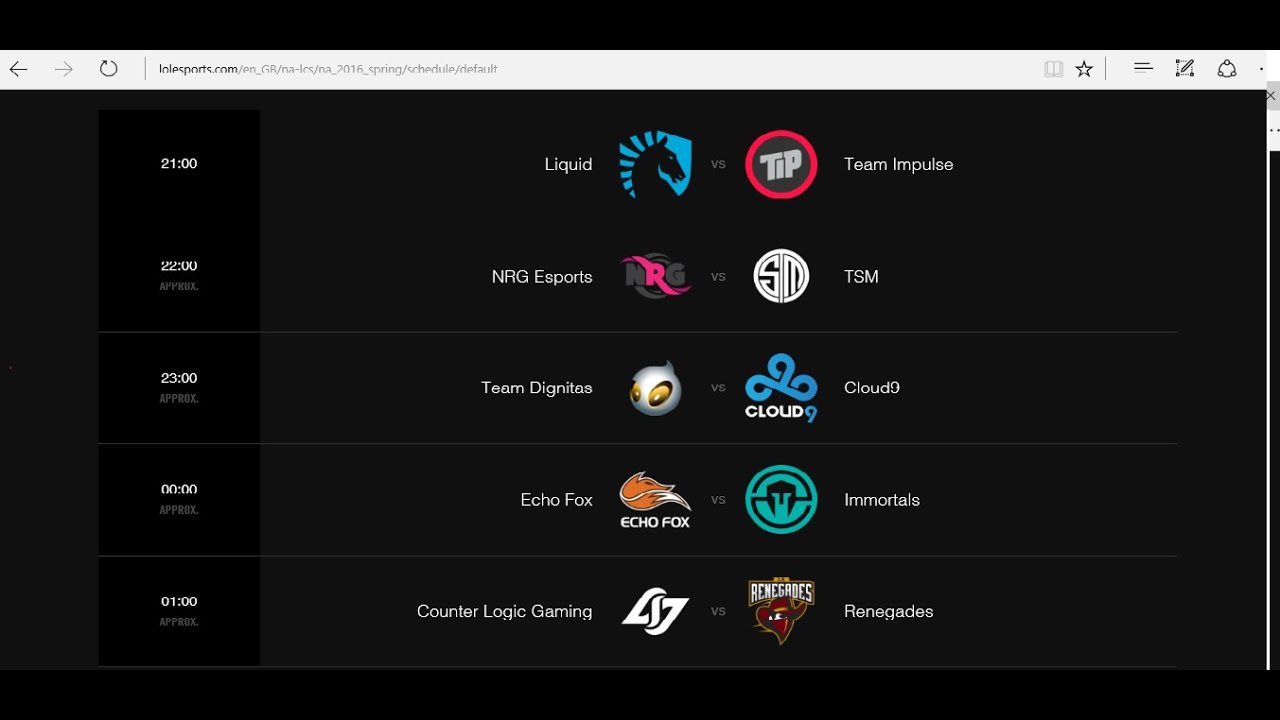Open the Team Dignitas name link
The width and height of the screenshot is (1280, 720).
coord(536,388)
